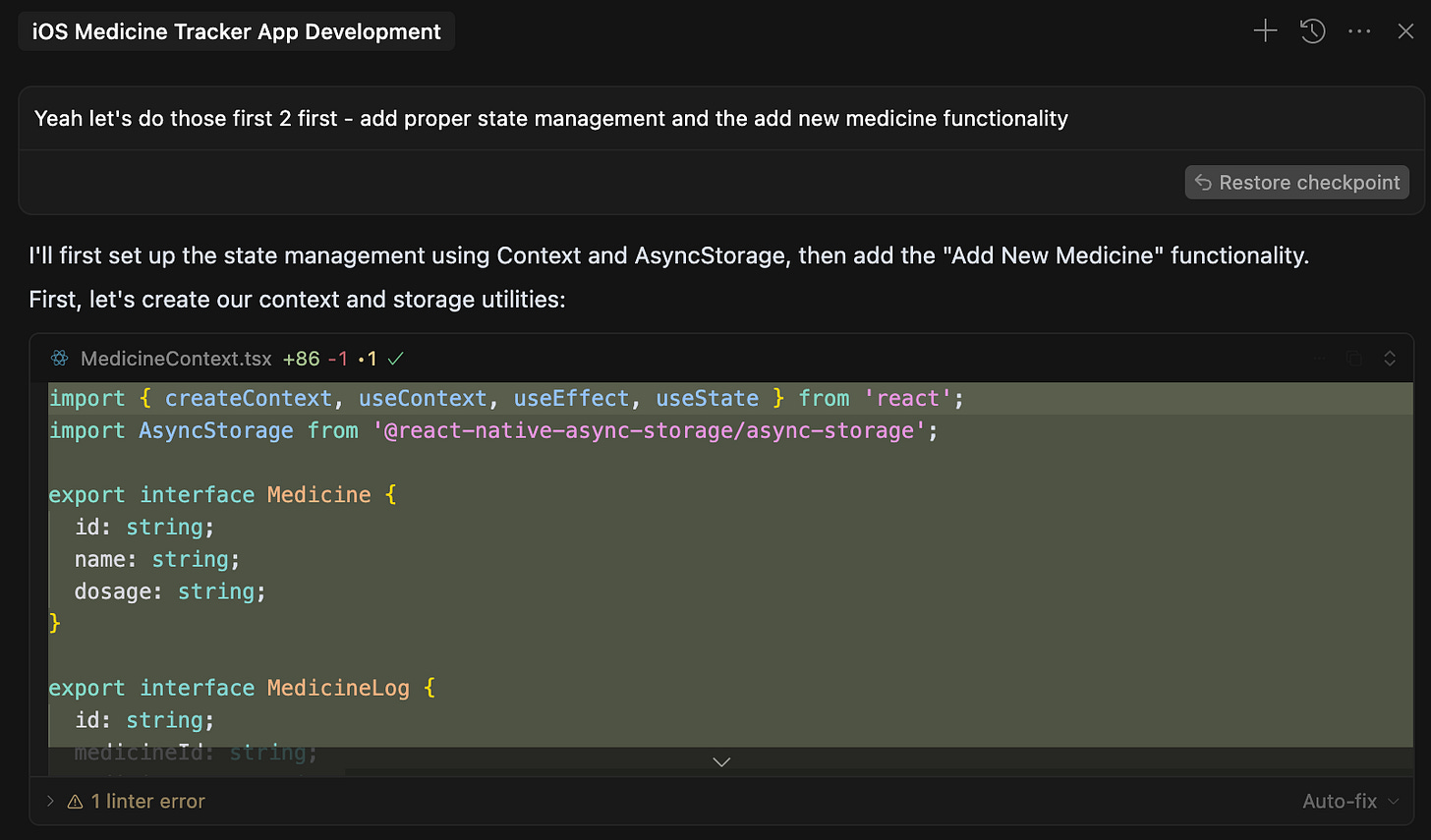Open the faint ellipsis menu in code block header
Screen dimensions: 1431x840
1322,359
